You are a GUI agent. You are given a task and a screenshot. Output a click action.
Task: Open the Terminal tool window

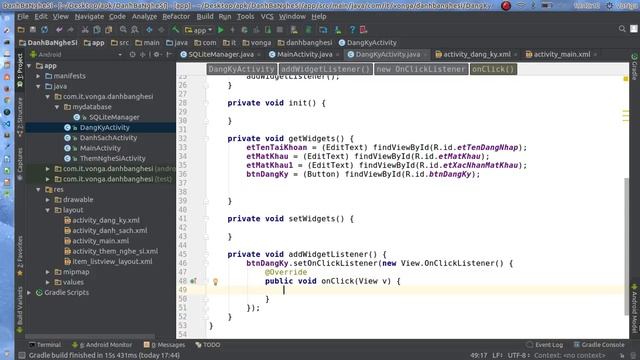pyautogui.click(x=45, y=345)
